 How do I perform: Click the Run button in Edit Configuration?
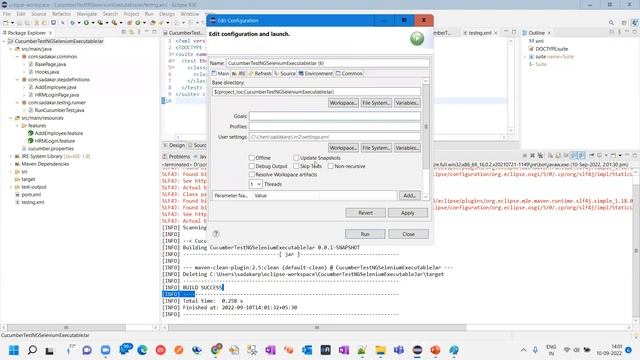coord(365,234)
